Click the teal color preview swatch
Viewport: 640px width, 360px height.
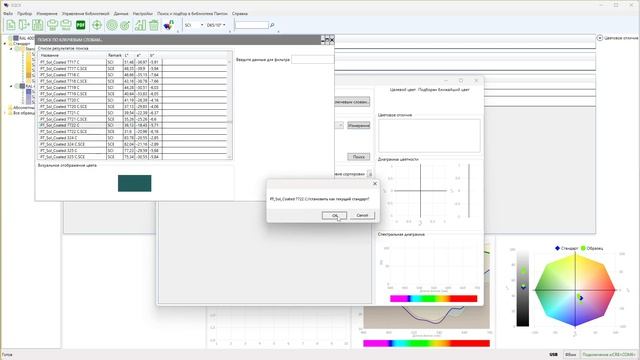tap(134, 183)
